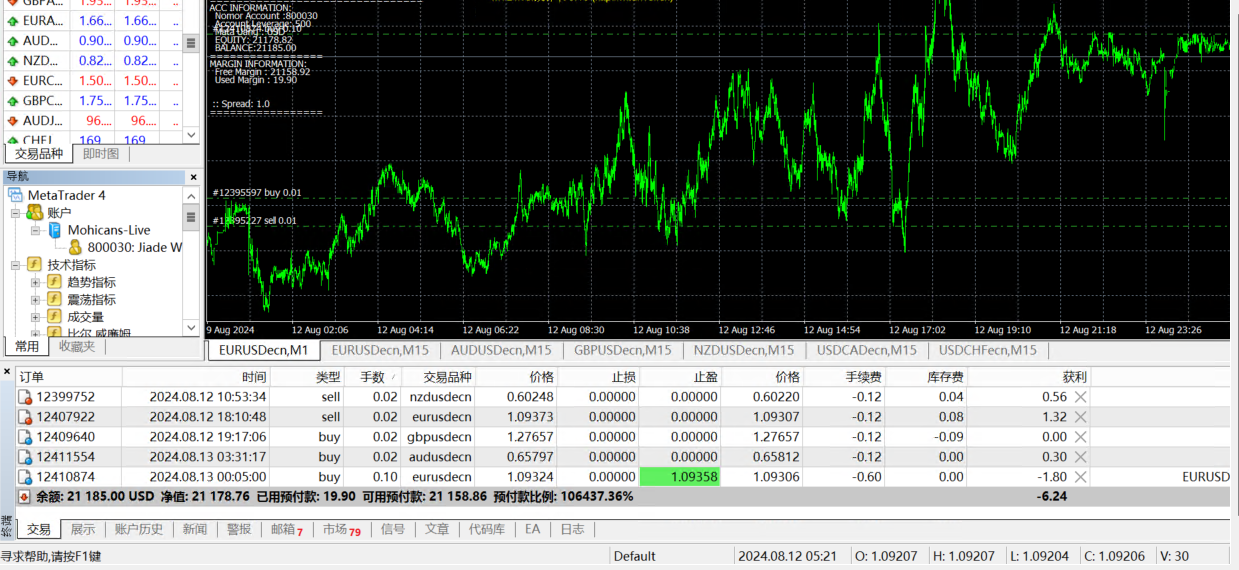Switch to the GBPUSDecn,M15 chart tab
Screen dimensions: 1239x570
(x=621, y=350)
